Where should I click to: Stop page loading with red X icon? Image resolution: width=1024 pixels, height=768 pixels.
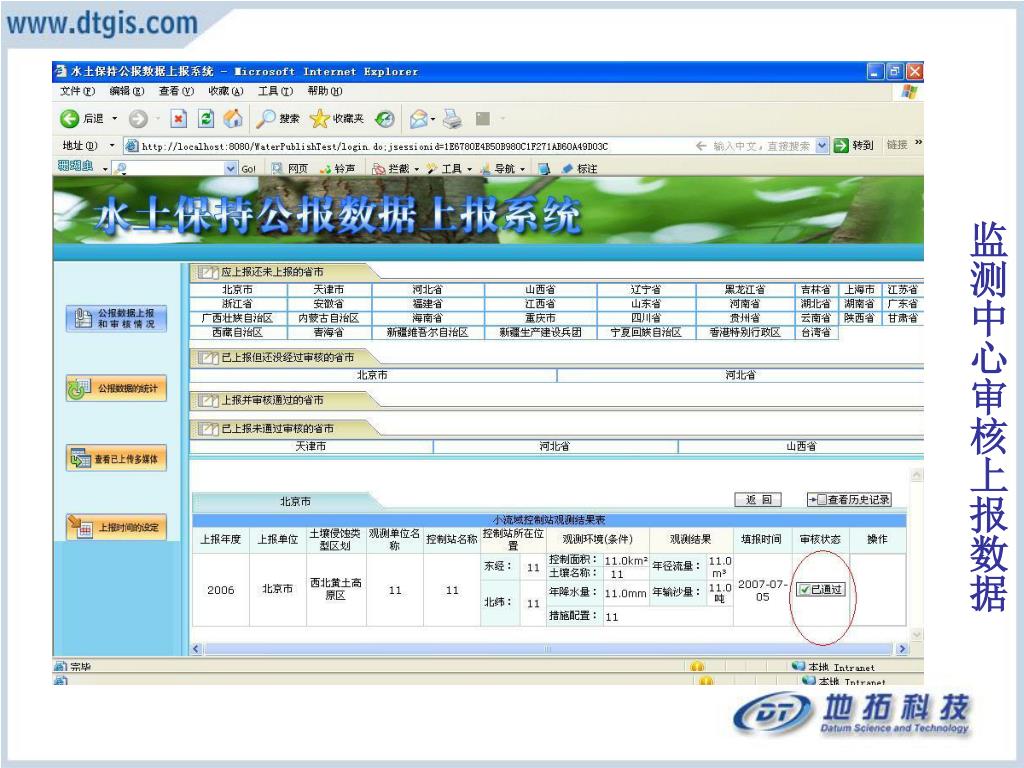178,119
